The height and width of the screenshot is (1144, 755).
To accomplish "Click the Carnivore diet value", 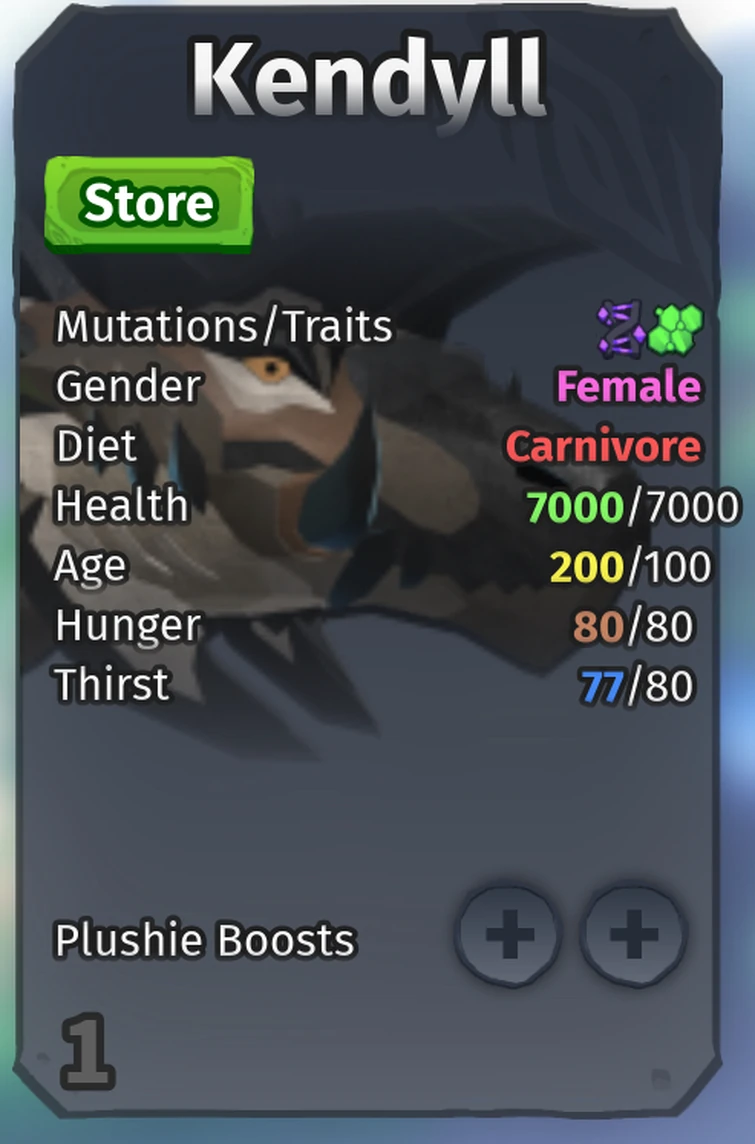I will [x=603, y=446].
